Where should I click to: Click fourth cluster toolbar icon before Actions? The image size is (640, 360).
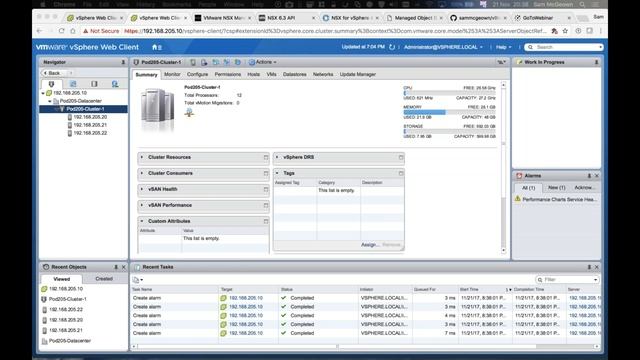227,62
